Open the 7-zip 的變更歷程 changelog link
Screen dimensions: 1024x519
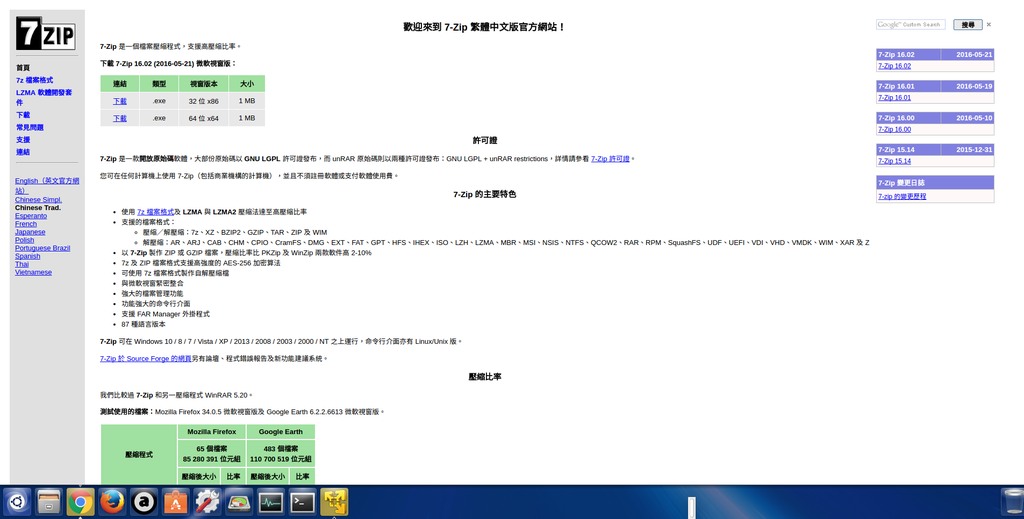(x=902, y=197)
